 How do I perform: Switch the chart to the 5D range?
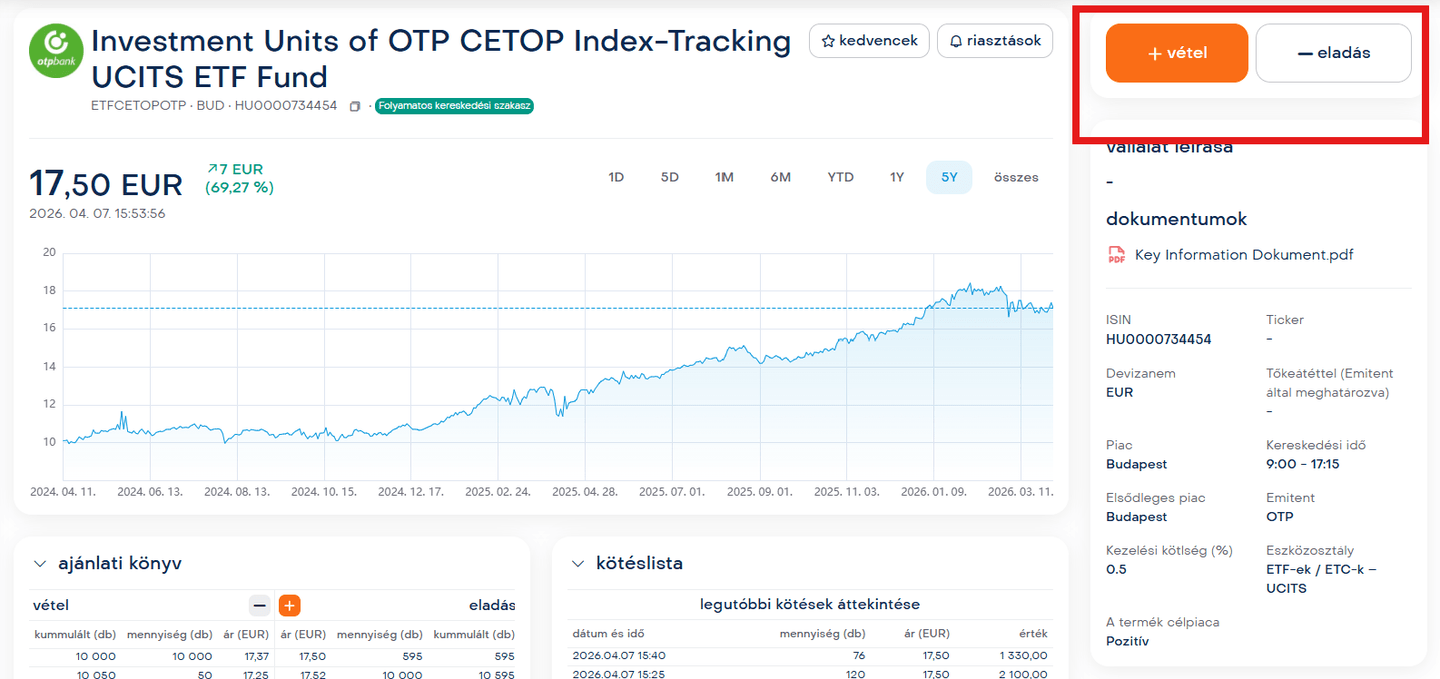669,177
